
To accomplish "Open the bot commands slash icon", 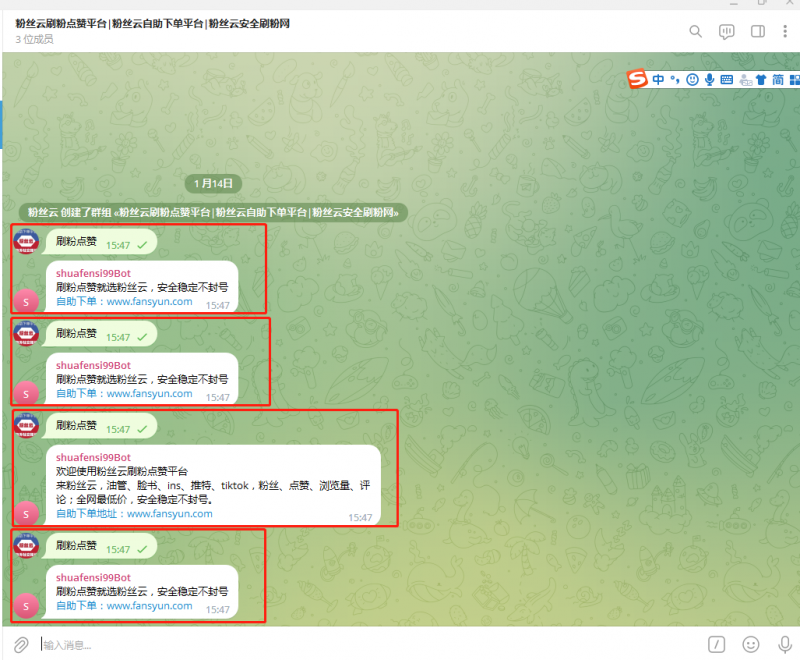I will [716, 645].
